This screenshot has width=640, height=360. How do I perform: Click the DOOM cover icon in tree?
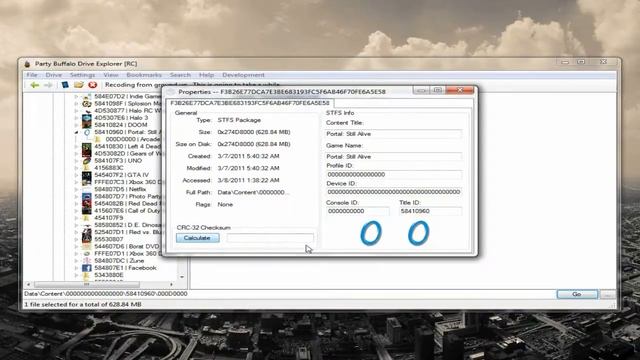click(x=87, y=125)
